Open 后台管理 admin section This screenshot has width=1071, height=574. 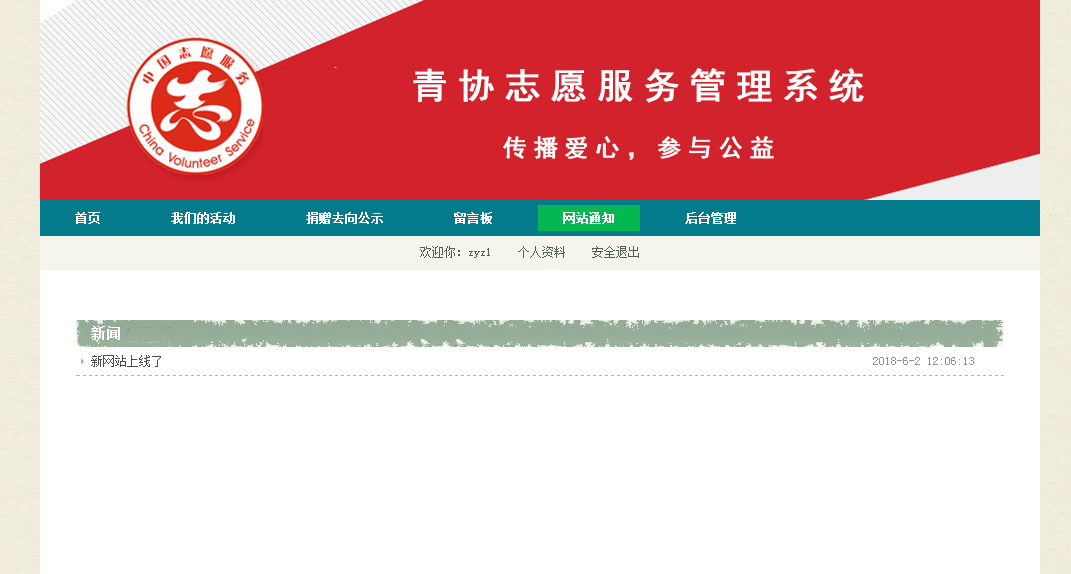coord(710,218)
